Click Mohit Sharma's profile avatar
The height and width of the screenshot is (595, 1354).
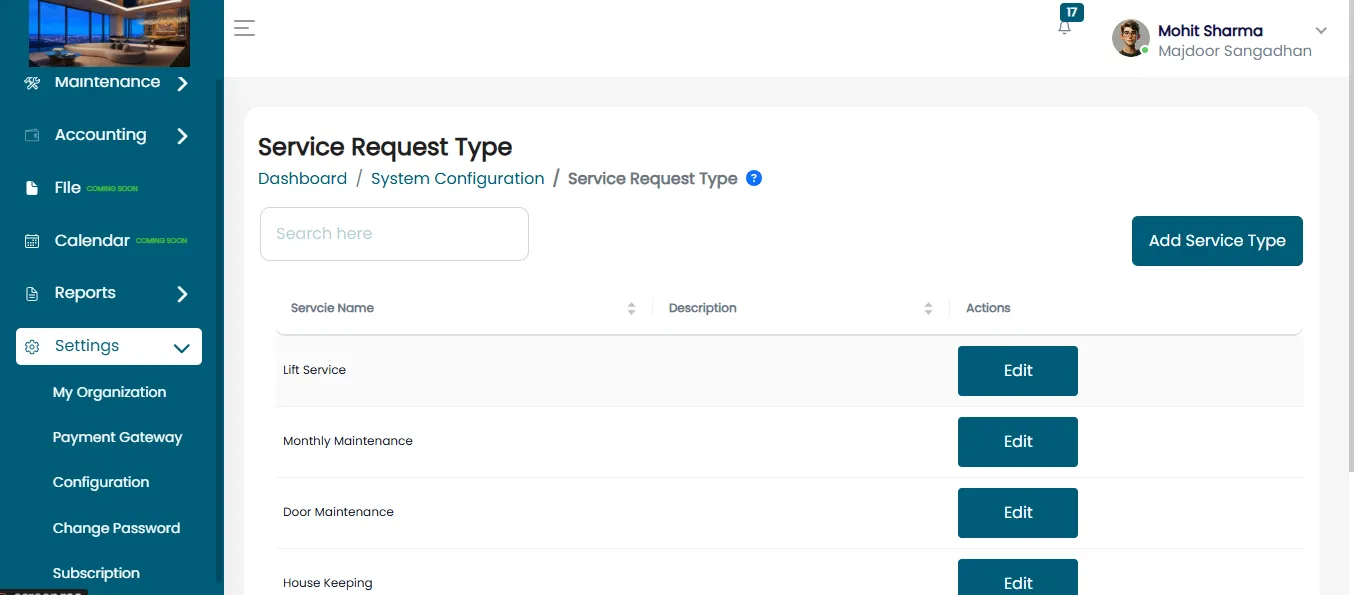pyautogui.click(x=1131, y=38)
